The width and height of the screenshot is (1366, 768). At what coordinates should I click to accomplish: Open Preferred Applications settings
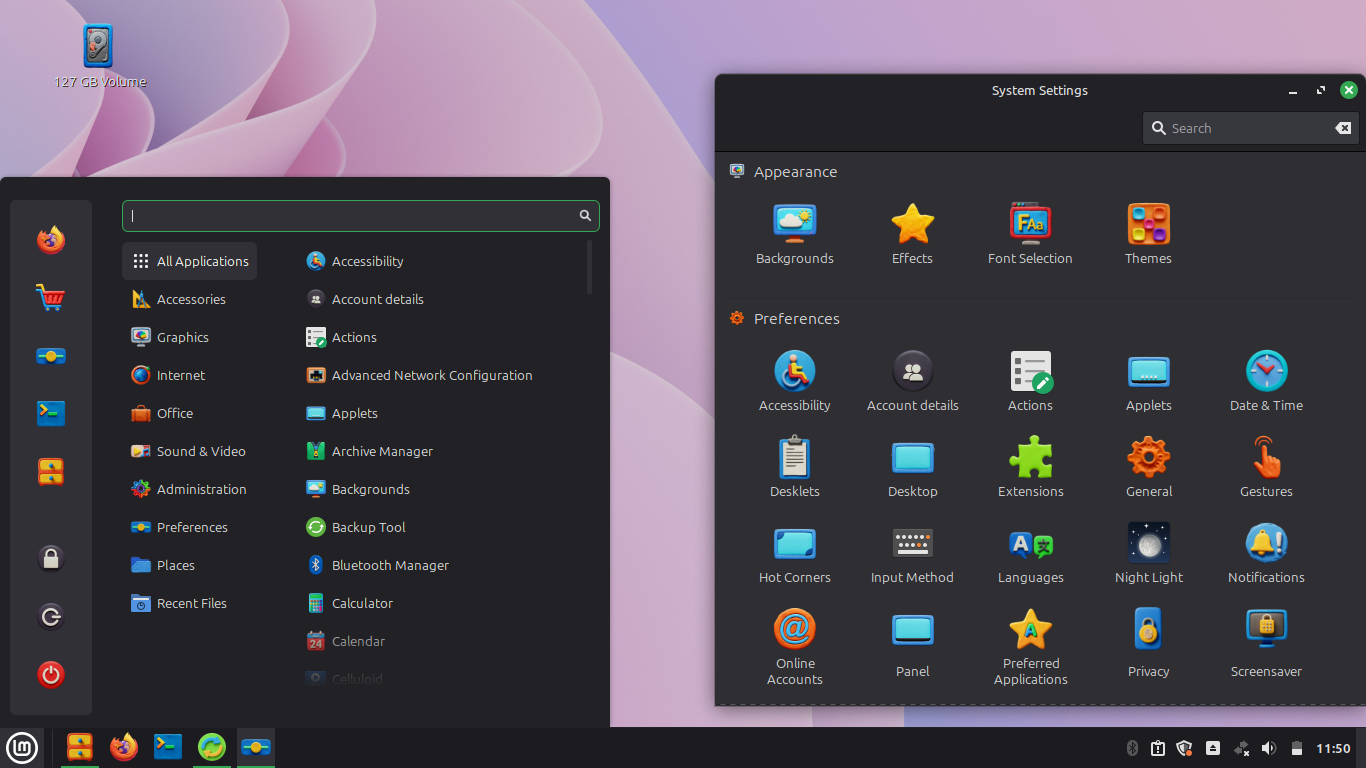click(1030, 648)
